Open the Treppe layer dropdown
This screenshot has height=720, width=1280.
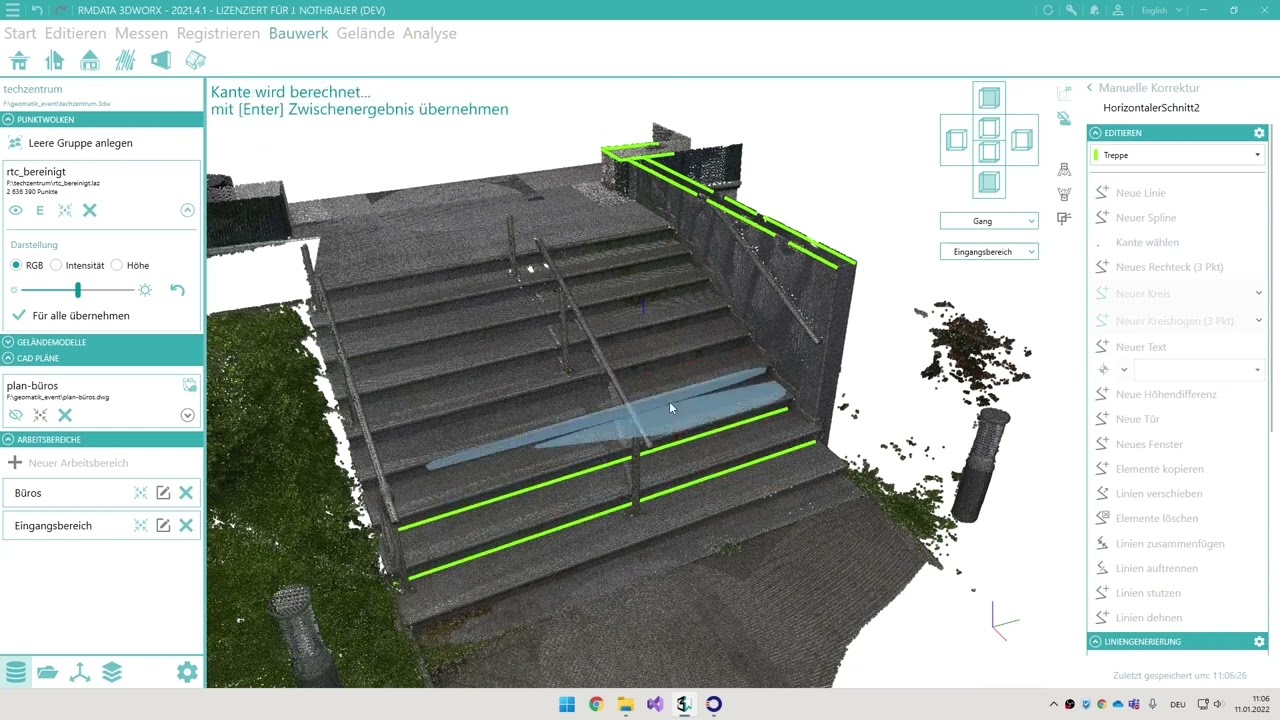click(1178, 155)
